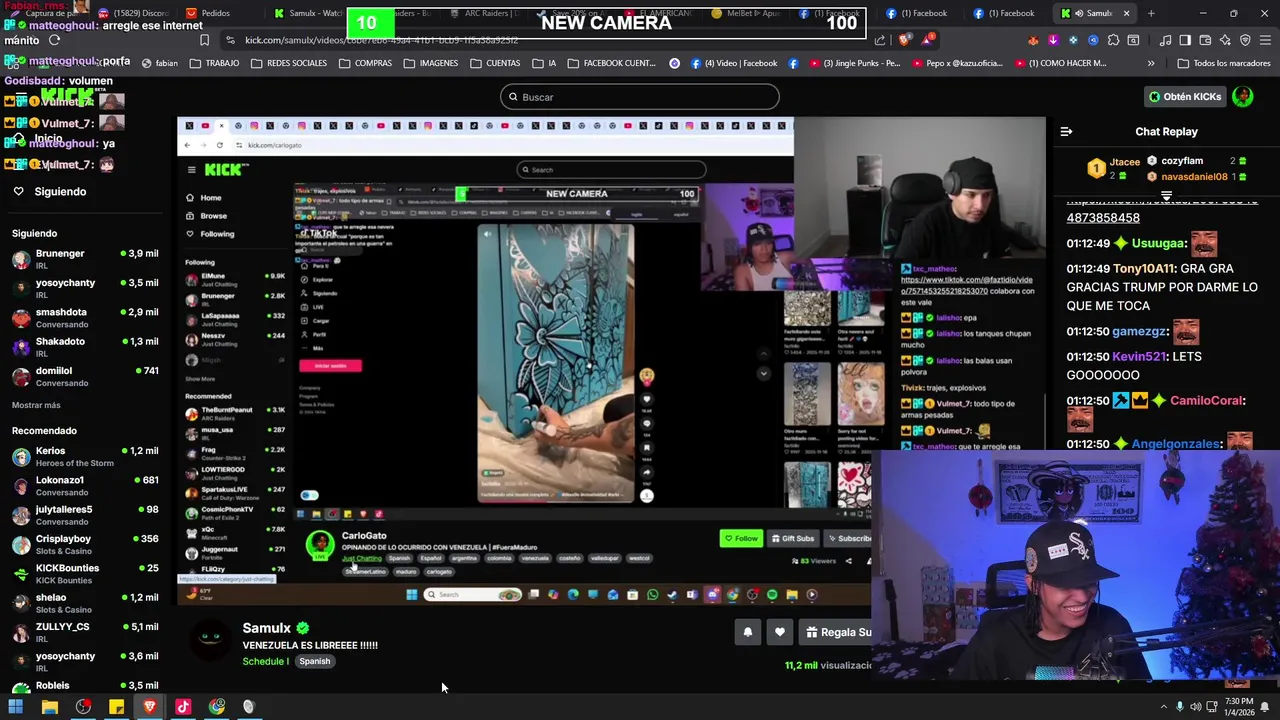Open the REDES SOCIALES bookmarks folder

(289, 63)
